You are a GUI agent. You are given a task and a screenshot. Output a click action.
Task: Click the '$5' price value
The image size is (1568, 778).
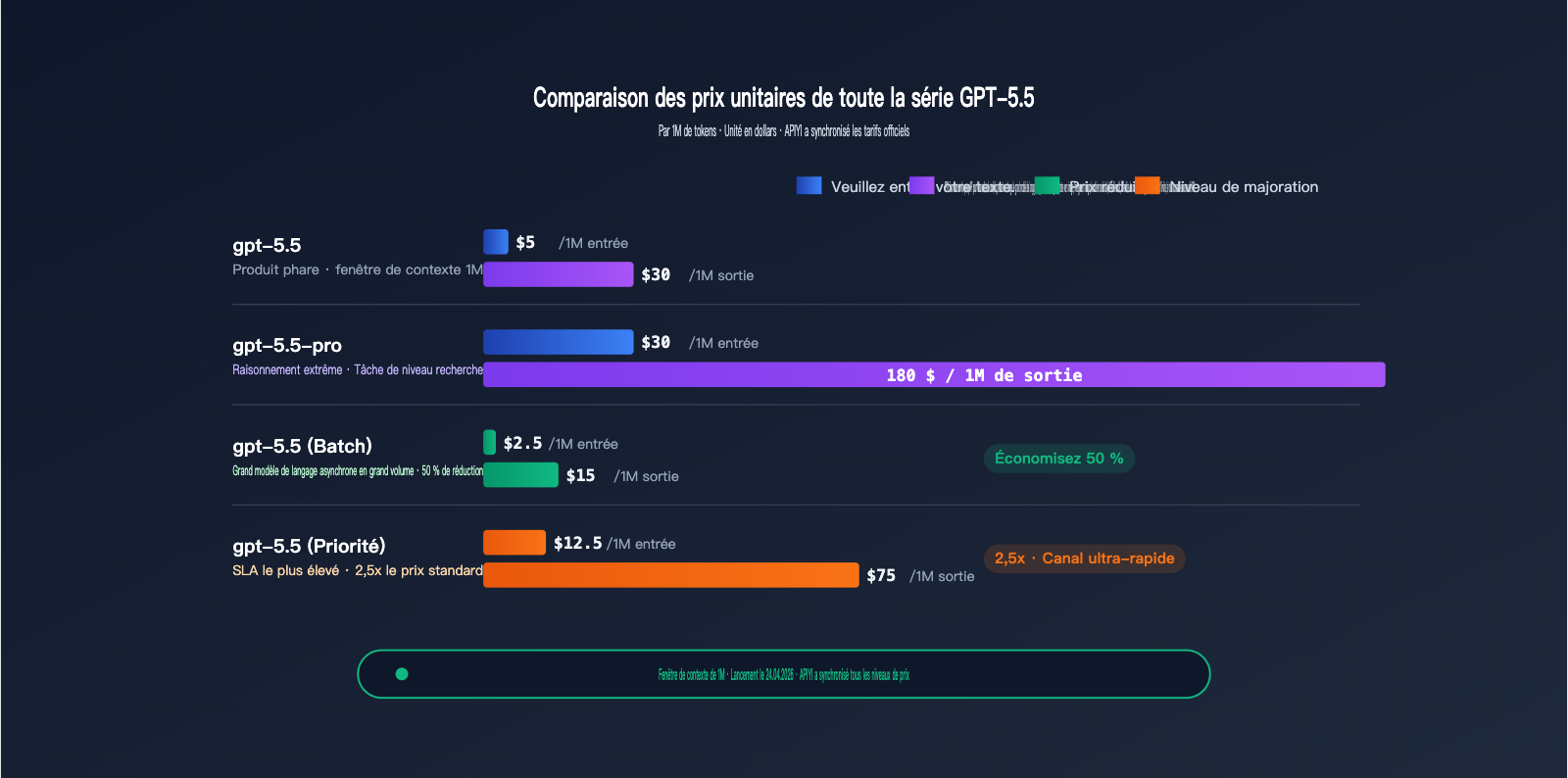525,242
